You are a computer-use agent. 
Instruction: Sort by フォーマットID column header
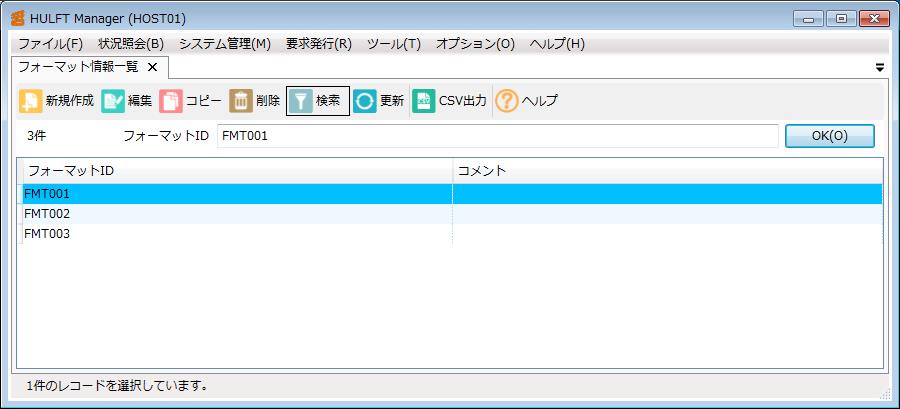(238, 171)
